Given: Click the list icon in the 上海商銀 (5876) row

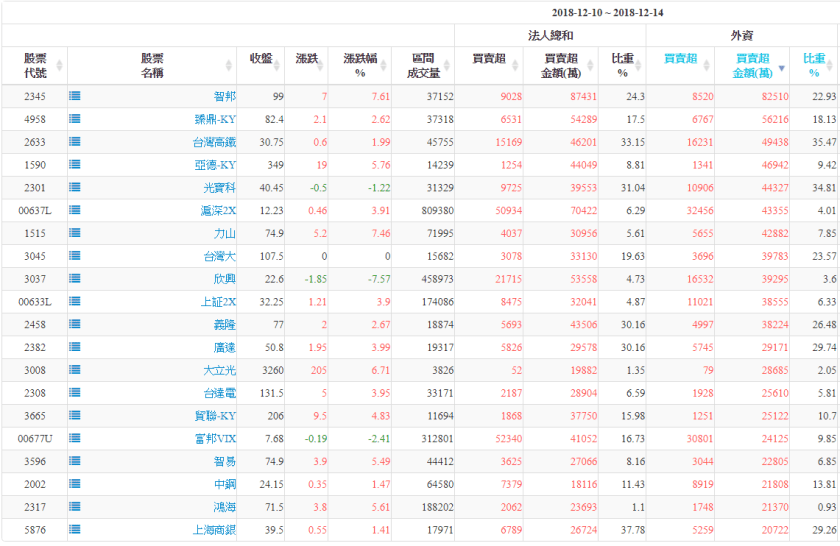Looking at the screenshot, I should pyautogui.click(x=75, y=530).
